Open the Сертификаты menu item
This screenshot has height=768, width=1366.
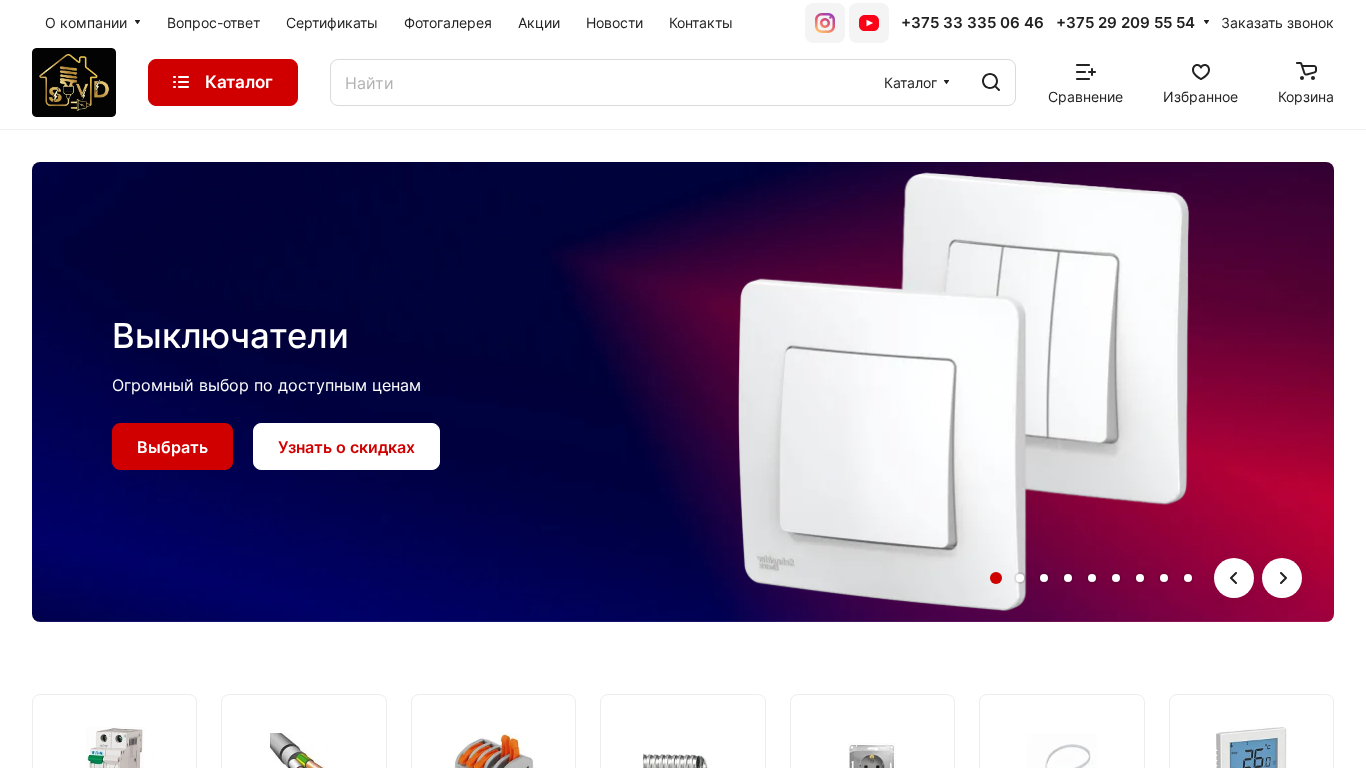point(332,23)
